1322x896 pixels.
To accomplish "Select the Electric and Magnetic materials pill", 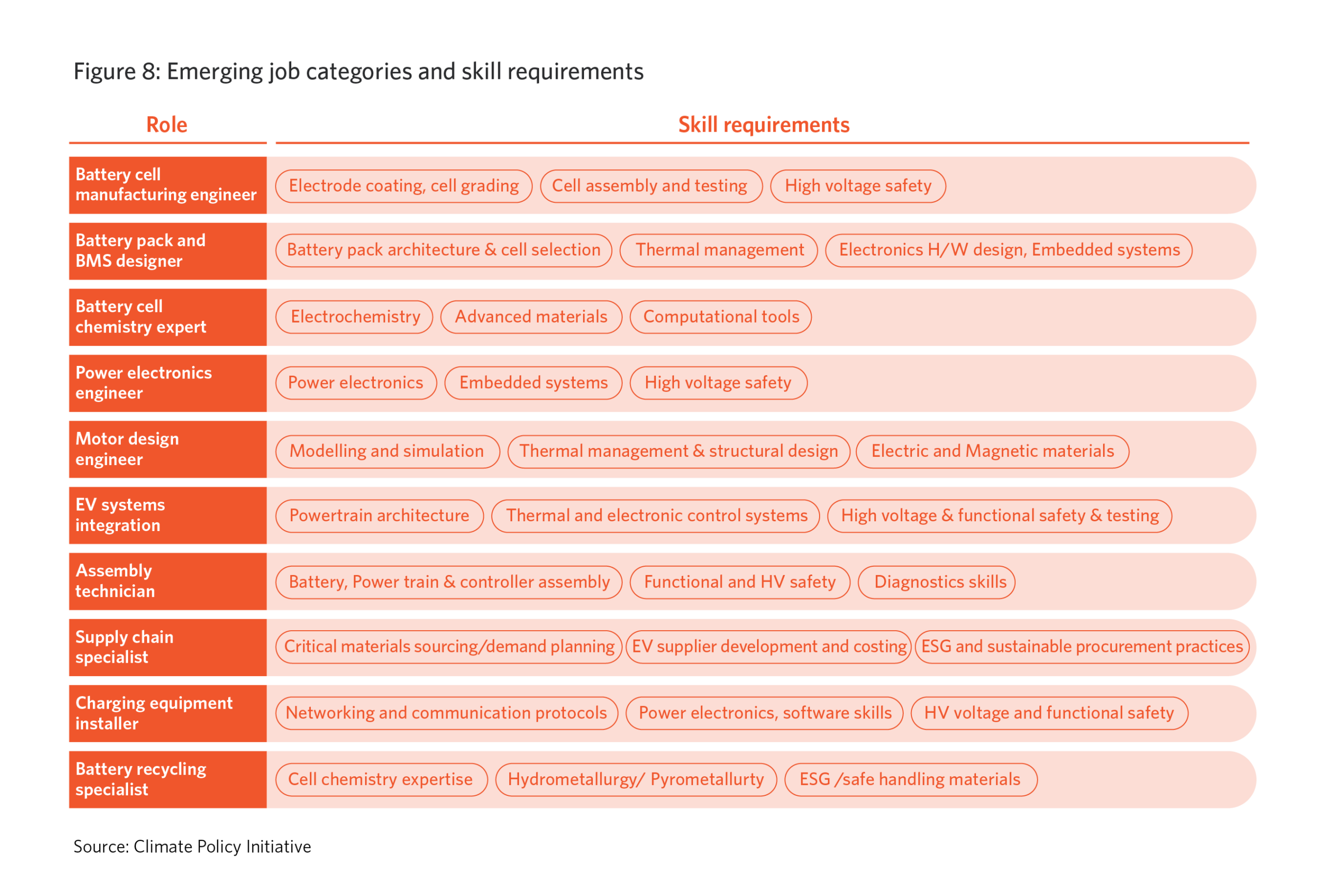I will (x=991, y=452).
